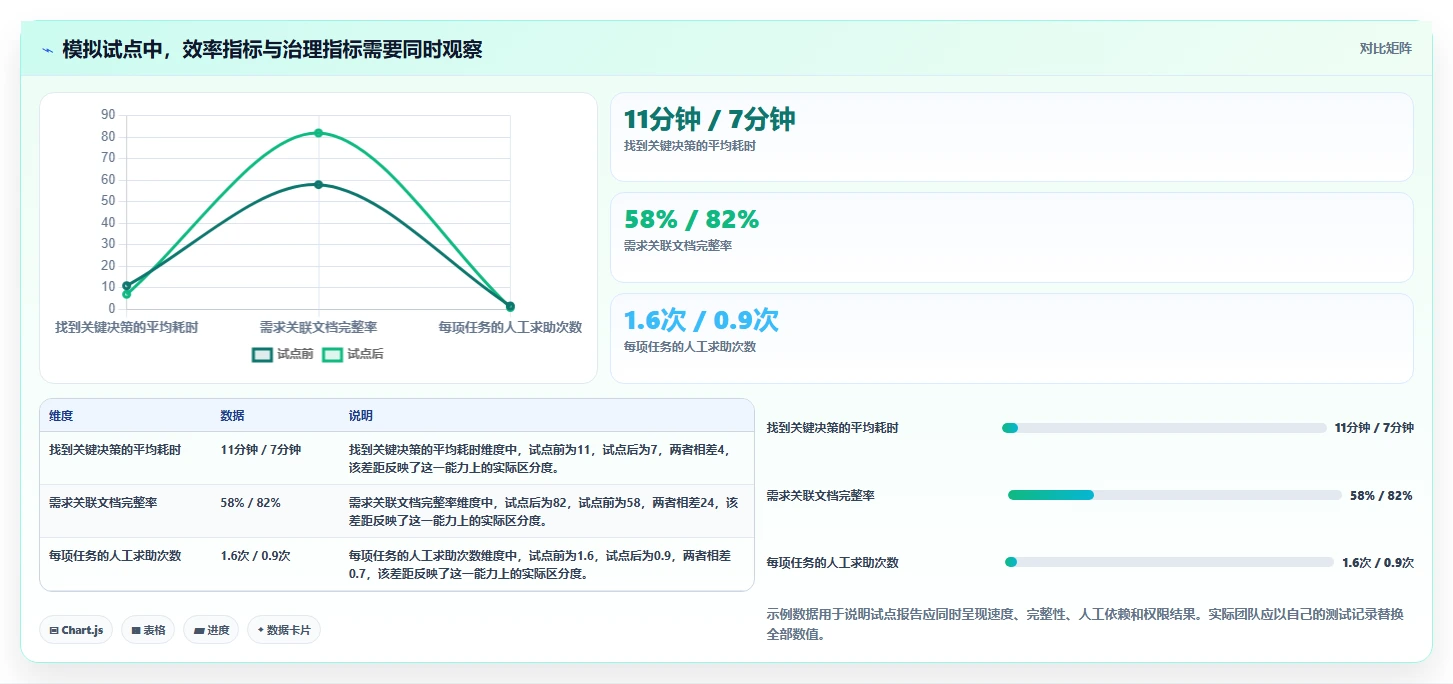Image resolution: width=1453 pixels, height=684 pixels.
Task: Click the table cell 11分钟 / 7分钟
Action: pos(261,450)
